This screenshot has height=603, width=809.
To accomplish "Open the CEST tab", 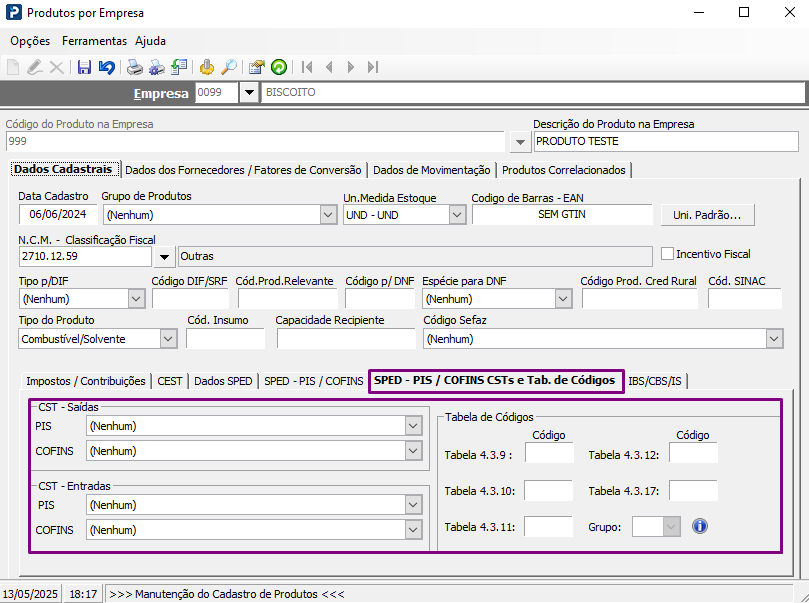I will point(170,381).
